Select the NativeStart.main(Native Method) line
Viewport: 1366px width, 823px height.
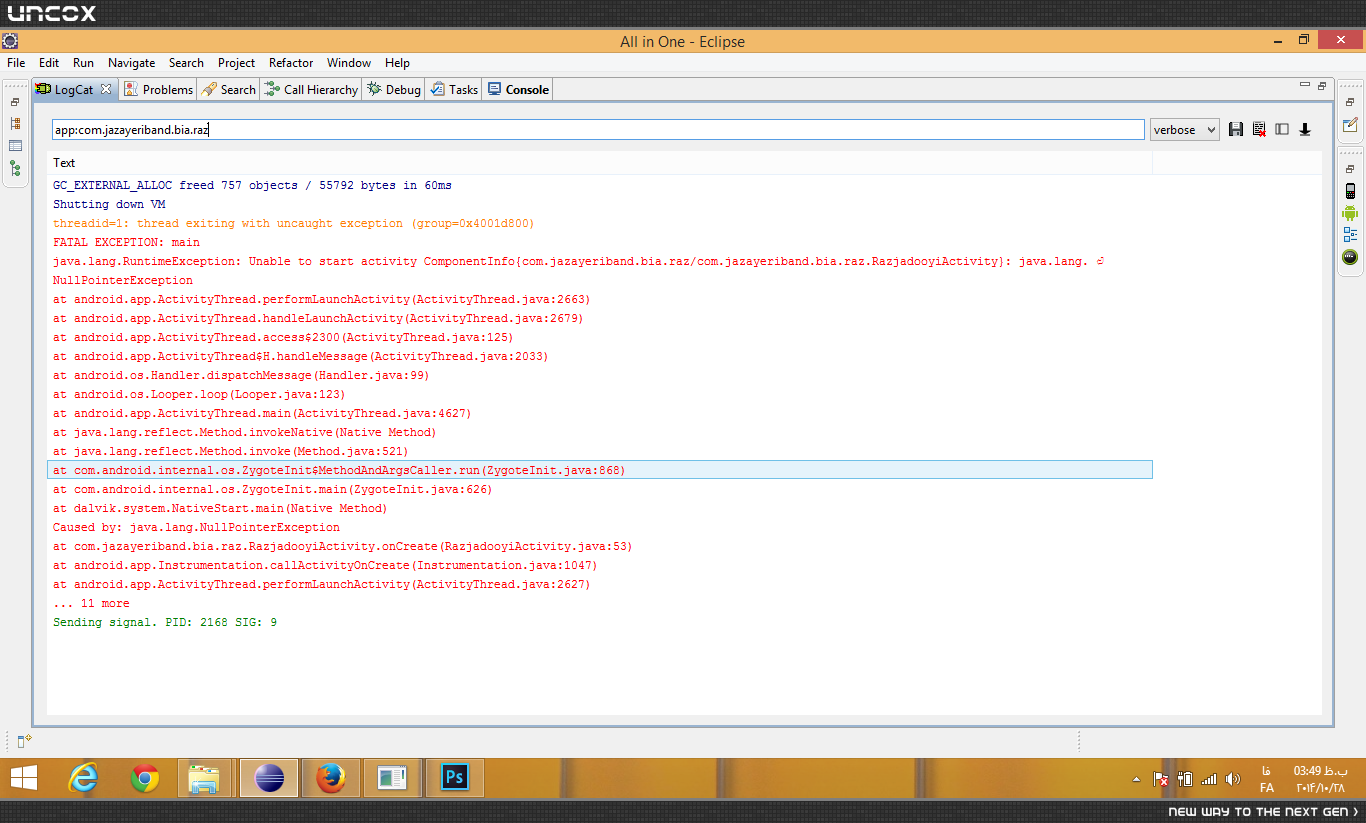click(600, 508)
